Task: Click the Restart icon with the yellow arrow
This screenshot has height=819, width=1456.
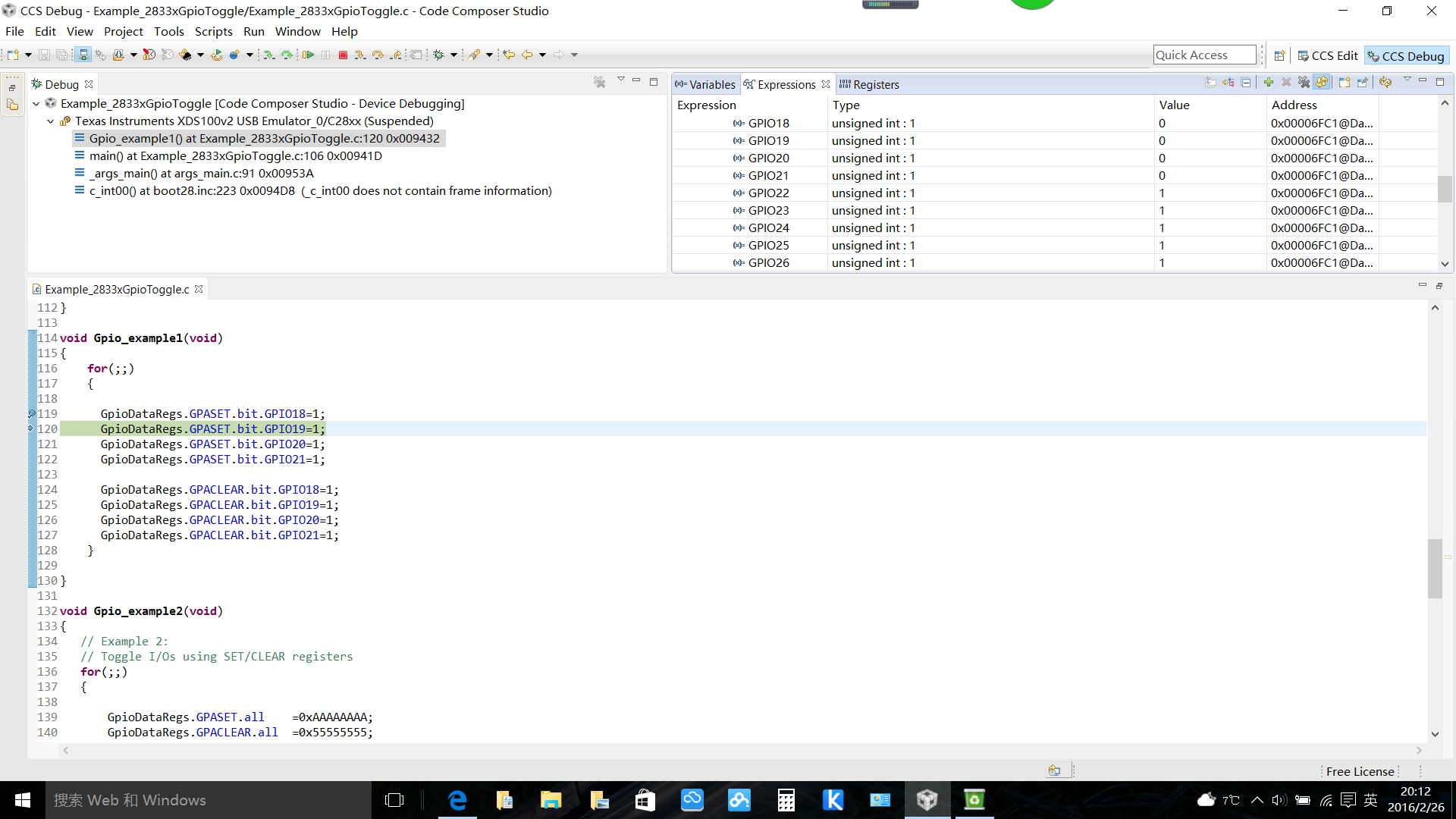Action: coord(217,55)
